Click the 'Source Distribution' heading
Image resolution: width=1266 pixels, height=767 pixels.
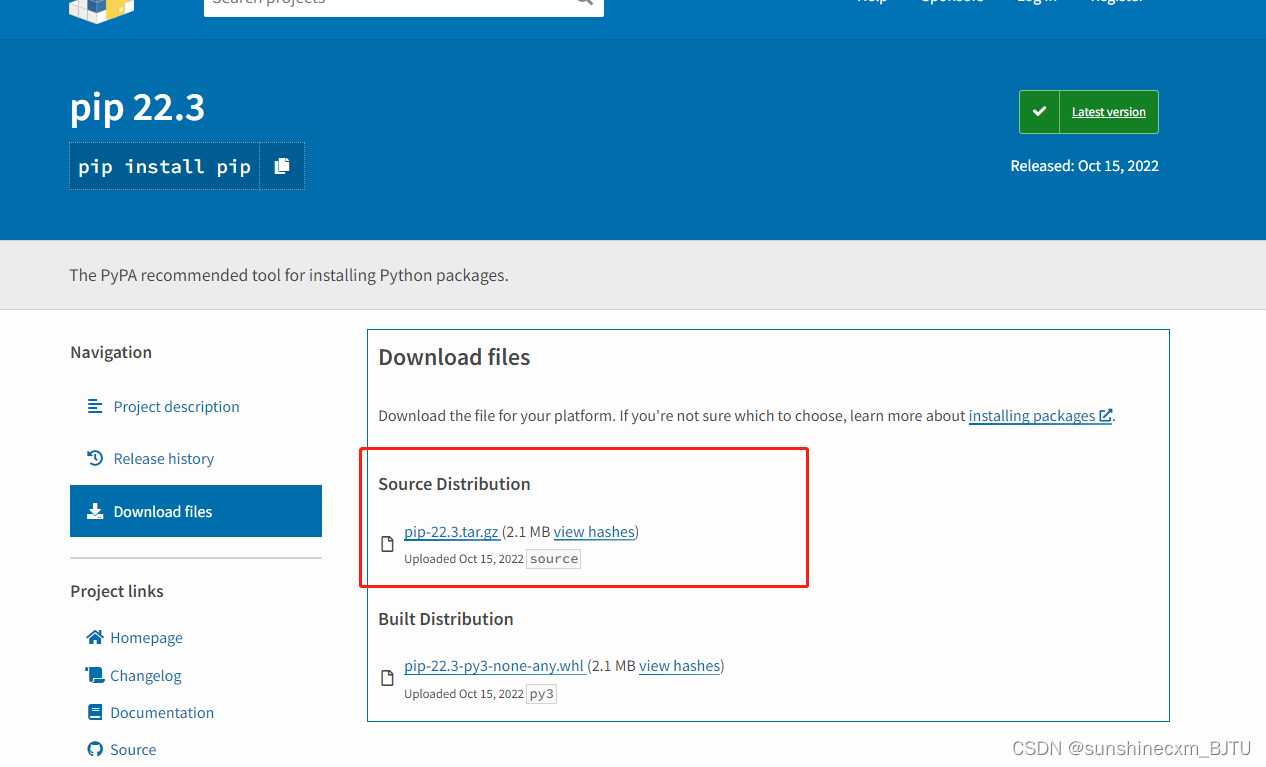pos(454,484)
